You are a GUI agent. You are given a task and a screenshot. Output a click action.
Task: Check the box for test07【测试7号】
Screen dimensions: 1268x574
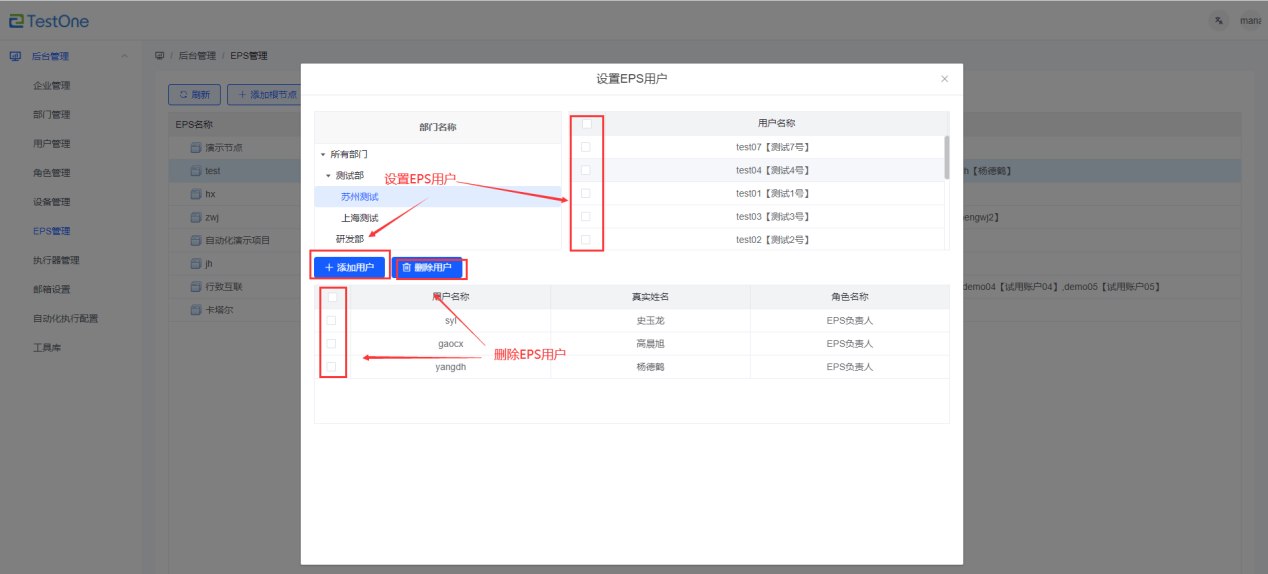click(586, 147)
